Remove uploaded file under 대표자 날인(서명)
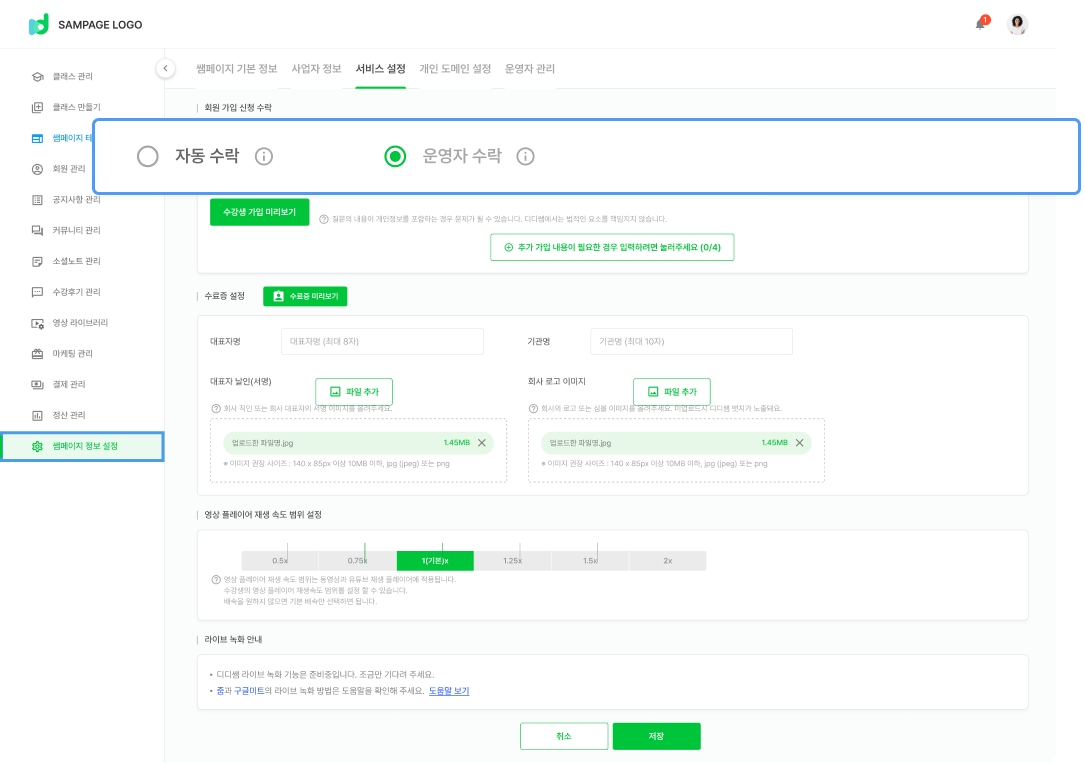Screen dimensions: 1085x763 point(481,443)
